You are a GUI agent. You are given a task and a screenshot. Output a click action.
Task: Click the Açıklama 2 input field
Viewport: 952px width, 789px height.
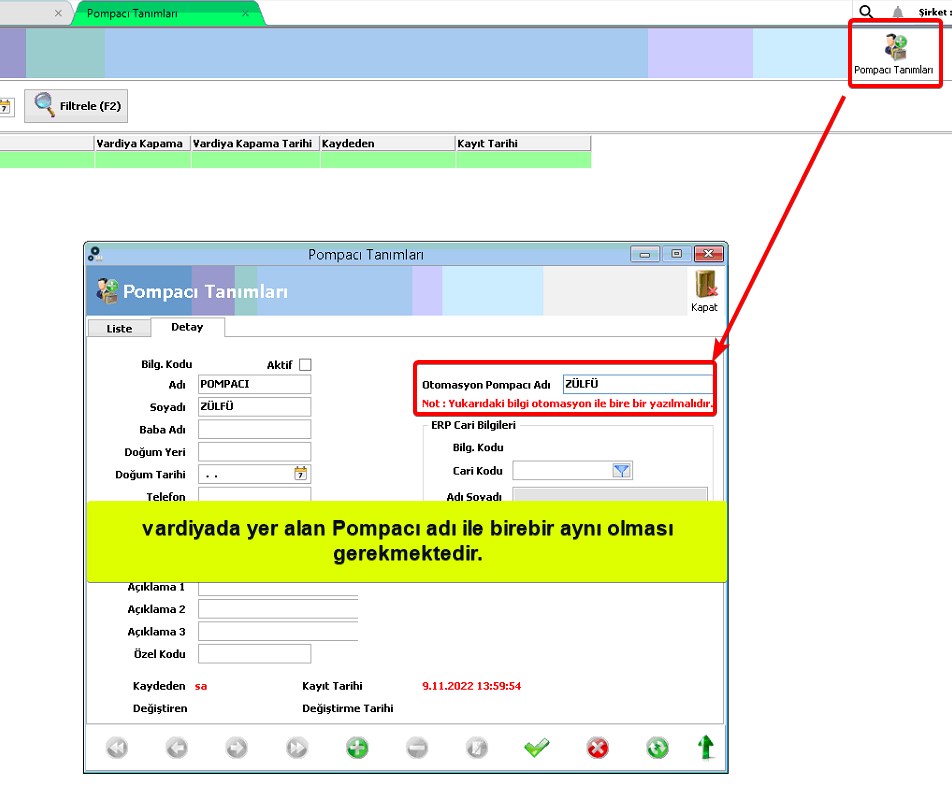pos(278,609)
